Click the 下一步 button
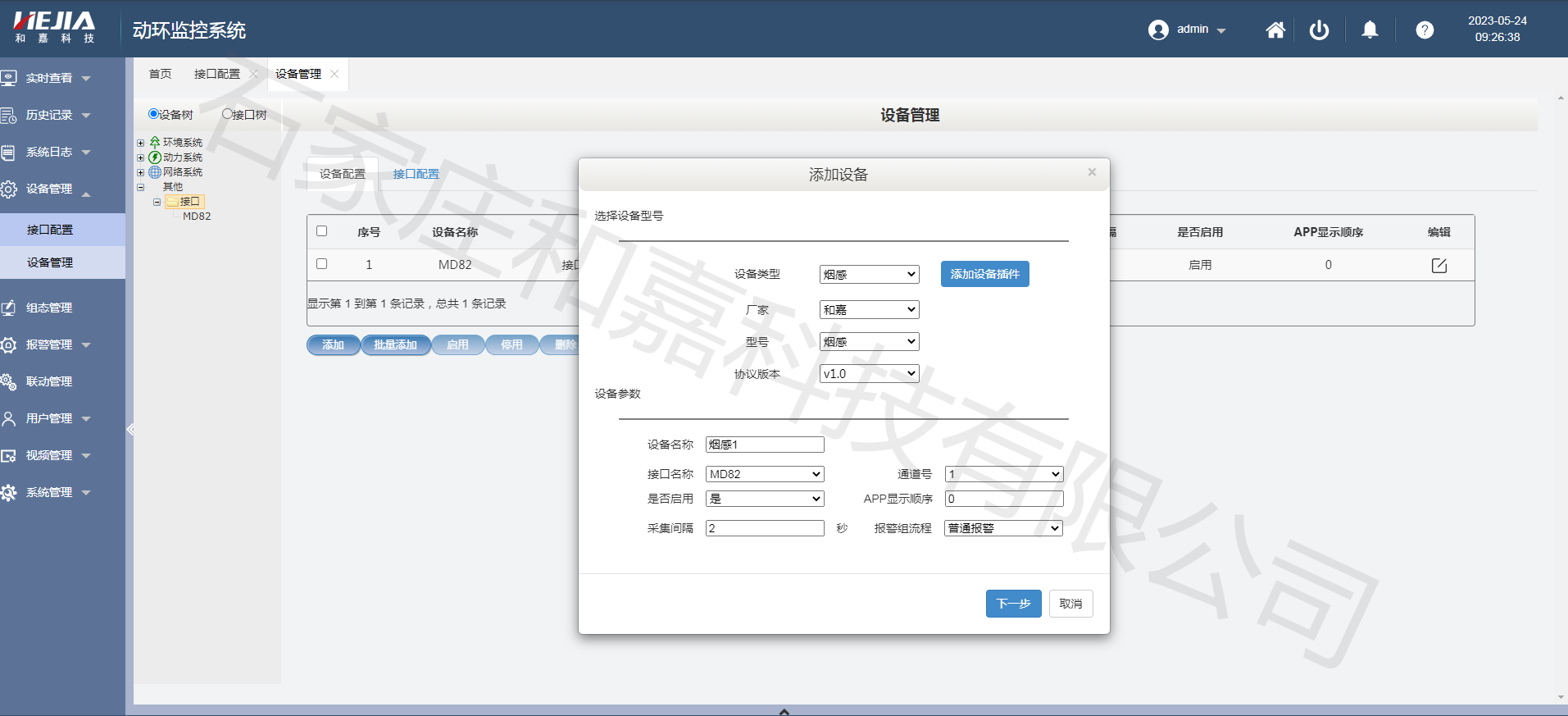 [x=1013, y=604]
